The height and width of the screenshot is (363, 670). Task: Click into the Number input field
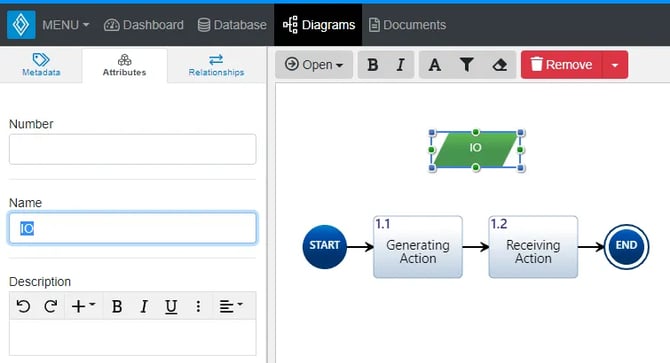click(x=132, y=149)
